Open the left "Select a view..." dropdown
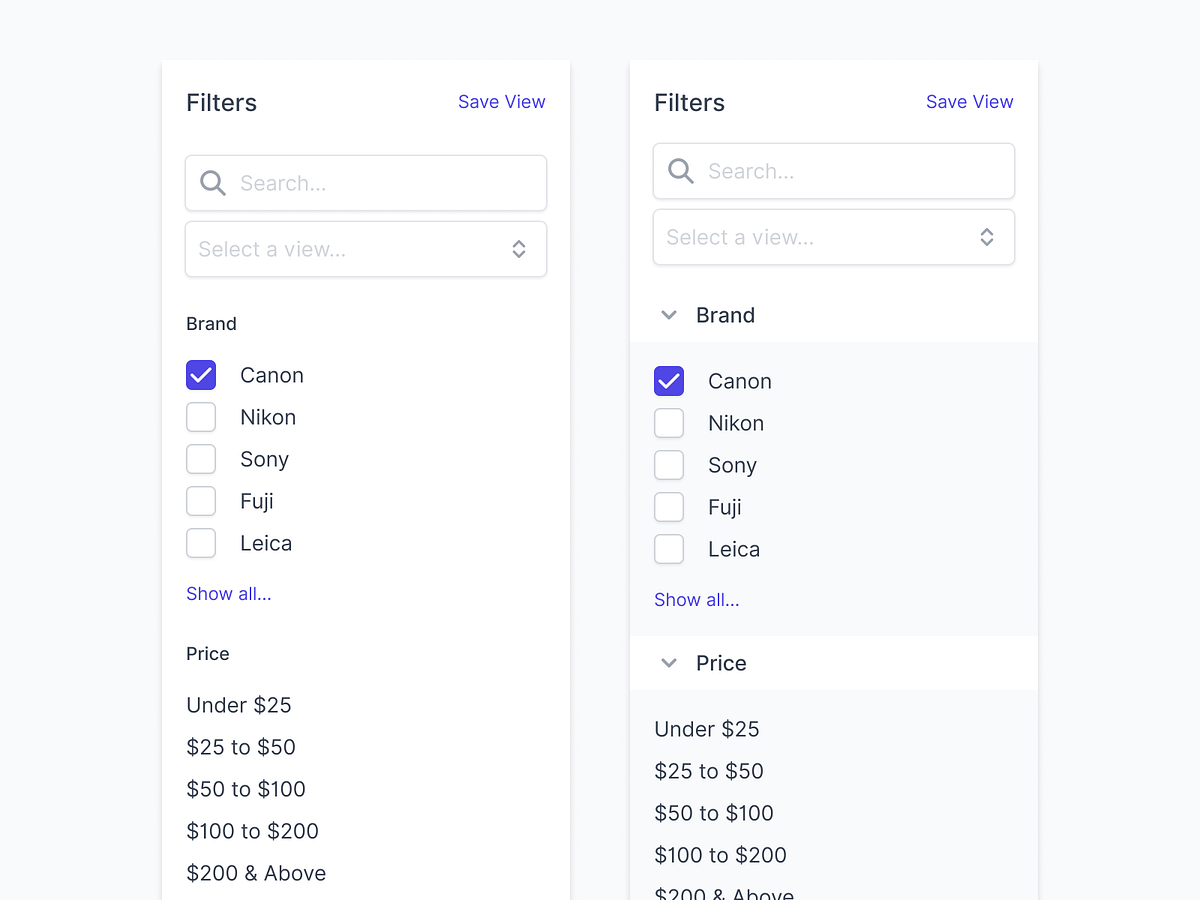The image size is (1200, 900). point(365,249)
